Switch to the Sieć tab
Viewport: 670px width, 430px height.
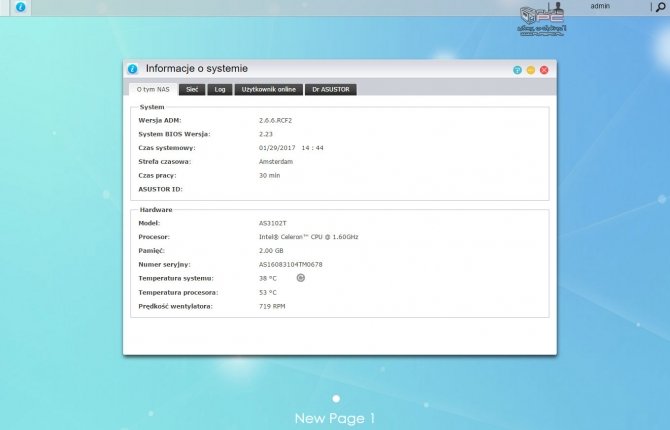[x=192, y=89]
